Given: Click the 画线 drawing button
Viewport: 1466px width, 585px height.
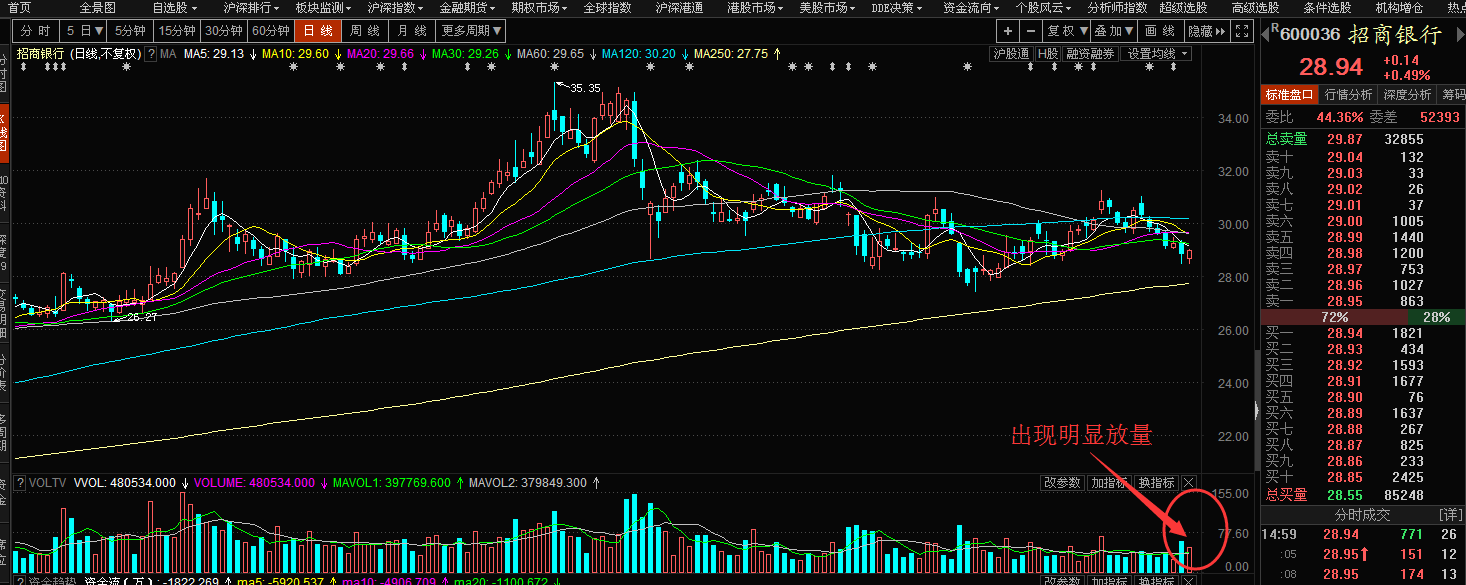Looking at the screenshot, I should click(1159, 31).
